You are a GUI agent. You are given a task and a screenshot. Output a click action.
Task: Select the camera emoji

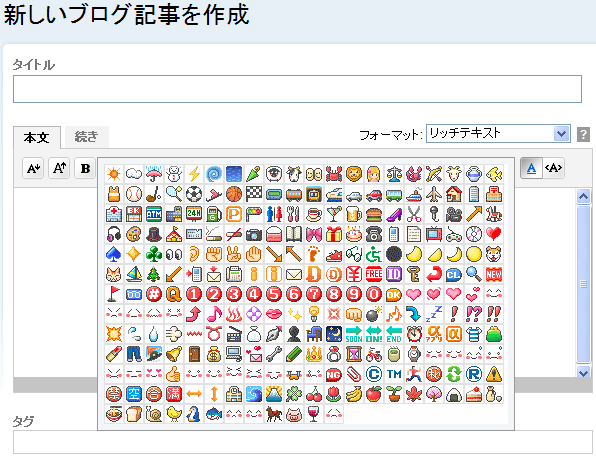click(x=254, y=234)
